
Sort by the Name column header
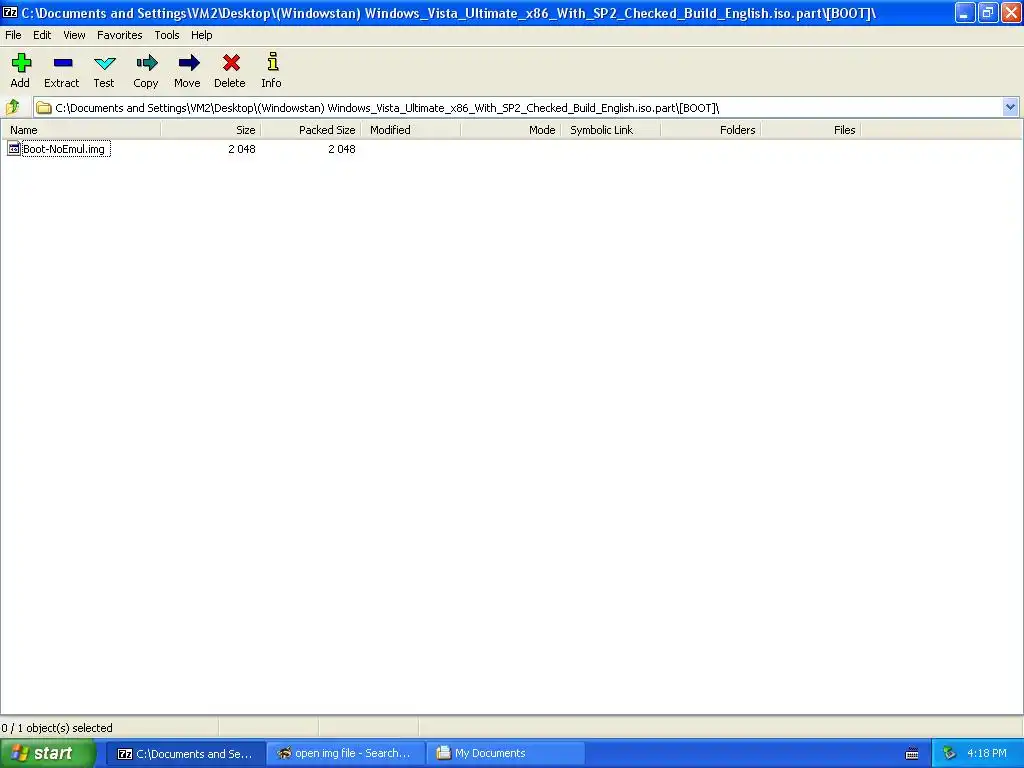pos(80,130)
